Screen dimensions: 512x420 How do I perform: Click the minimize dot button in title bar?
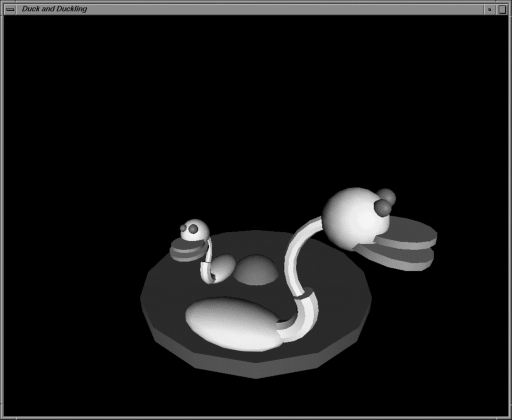click(489, 9)
